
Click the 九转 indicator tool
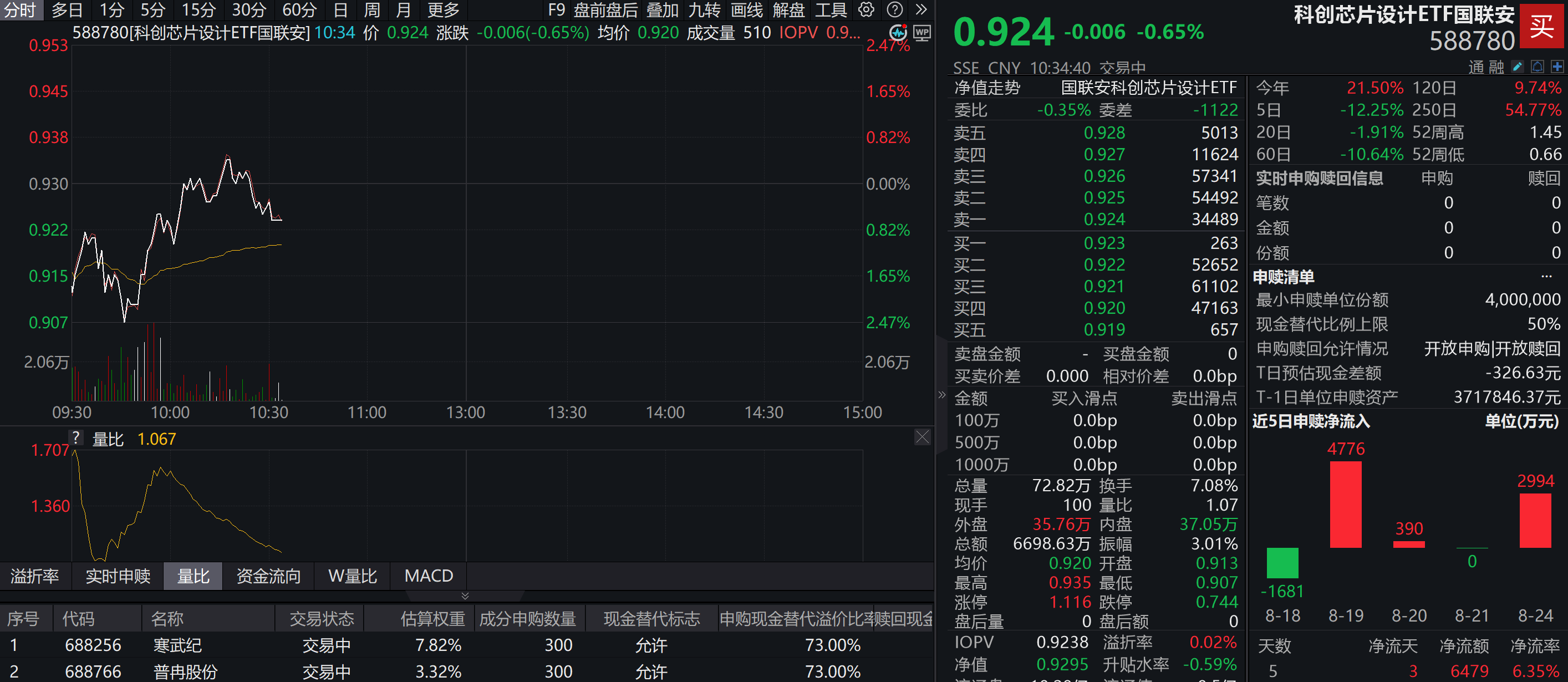(704, 10)
